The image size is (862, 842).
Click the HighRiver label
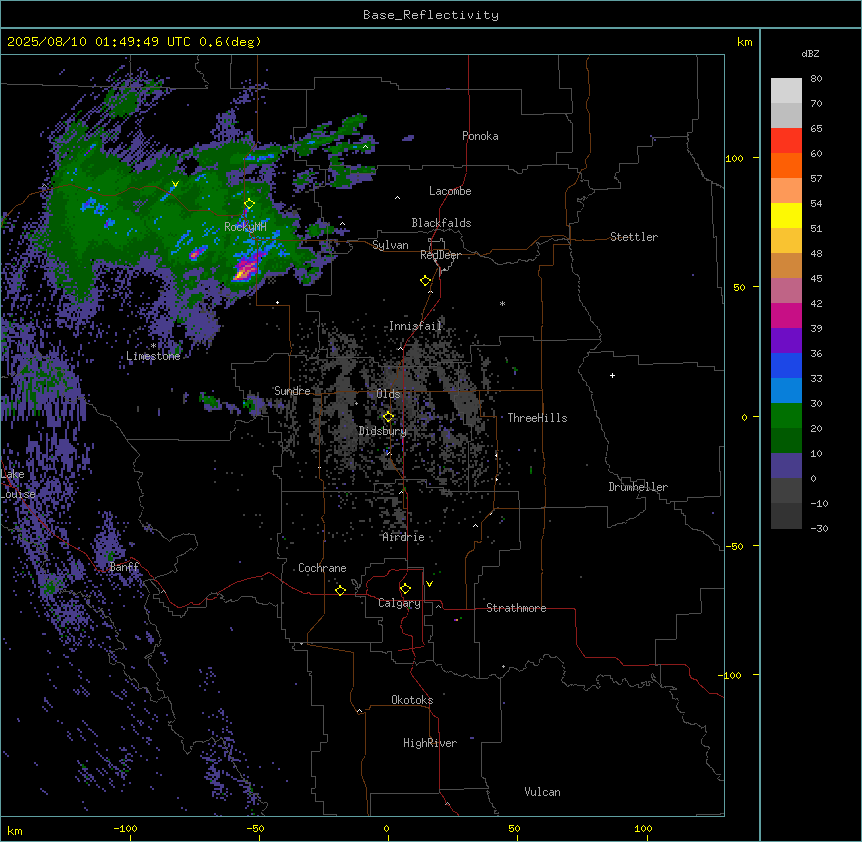click(430, 743)
